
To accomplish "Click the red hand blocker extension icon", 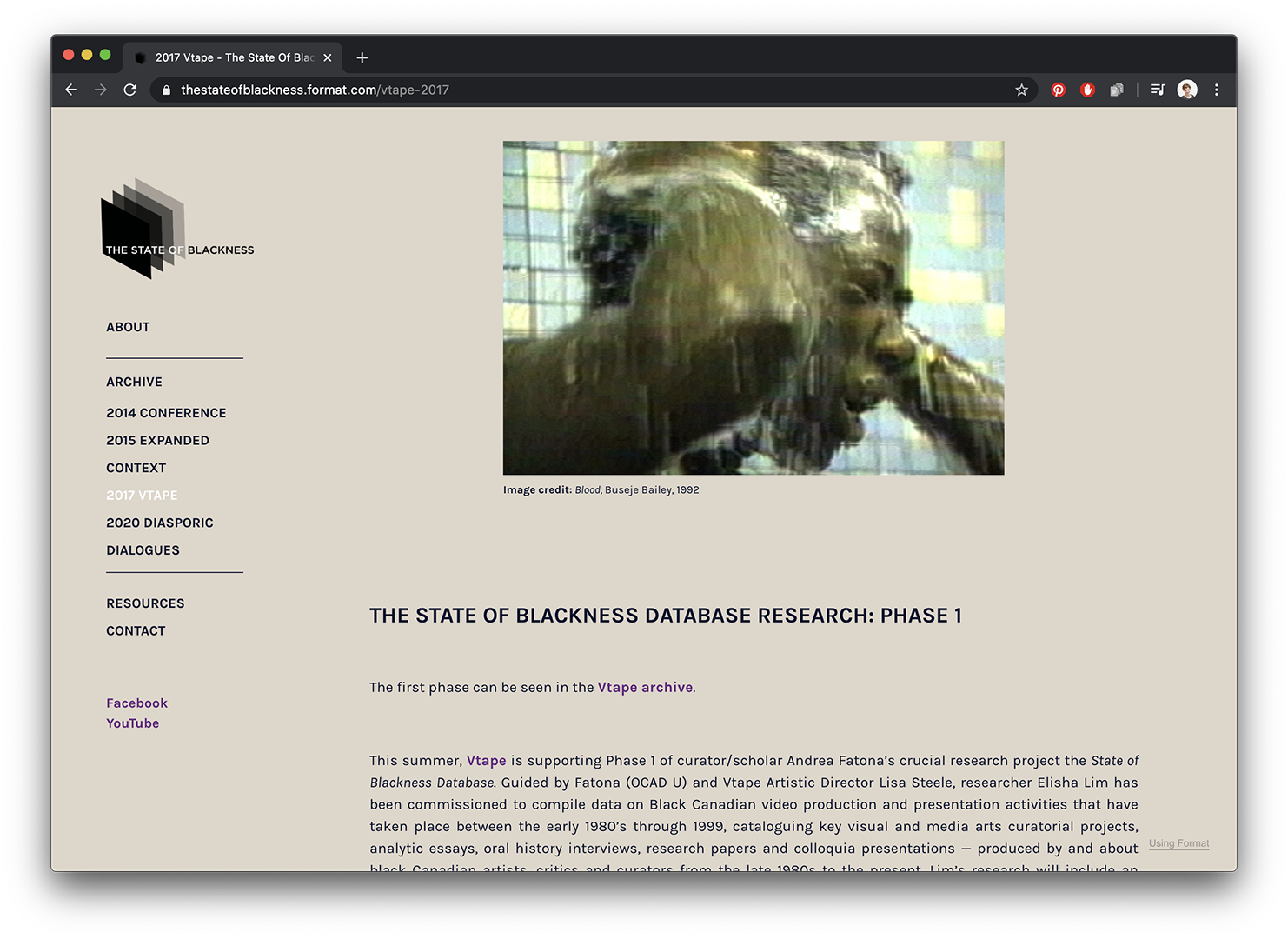I will 1087,90.
